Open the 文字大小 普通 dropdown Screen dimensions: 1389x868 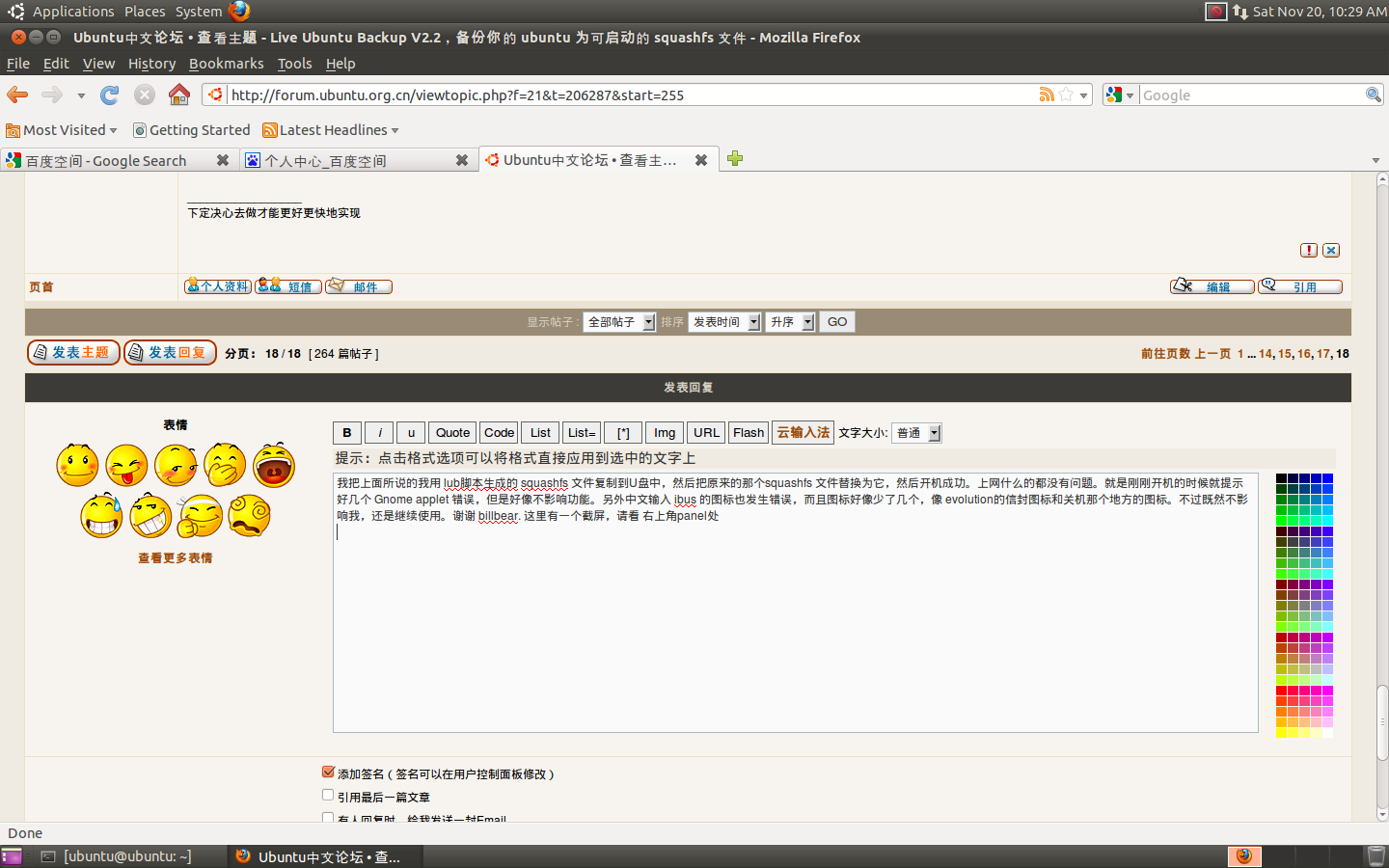pos(916,433)
